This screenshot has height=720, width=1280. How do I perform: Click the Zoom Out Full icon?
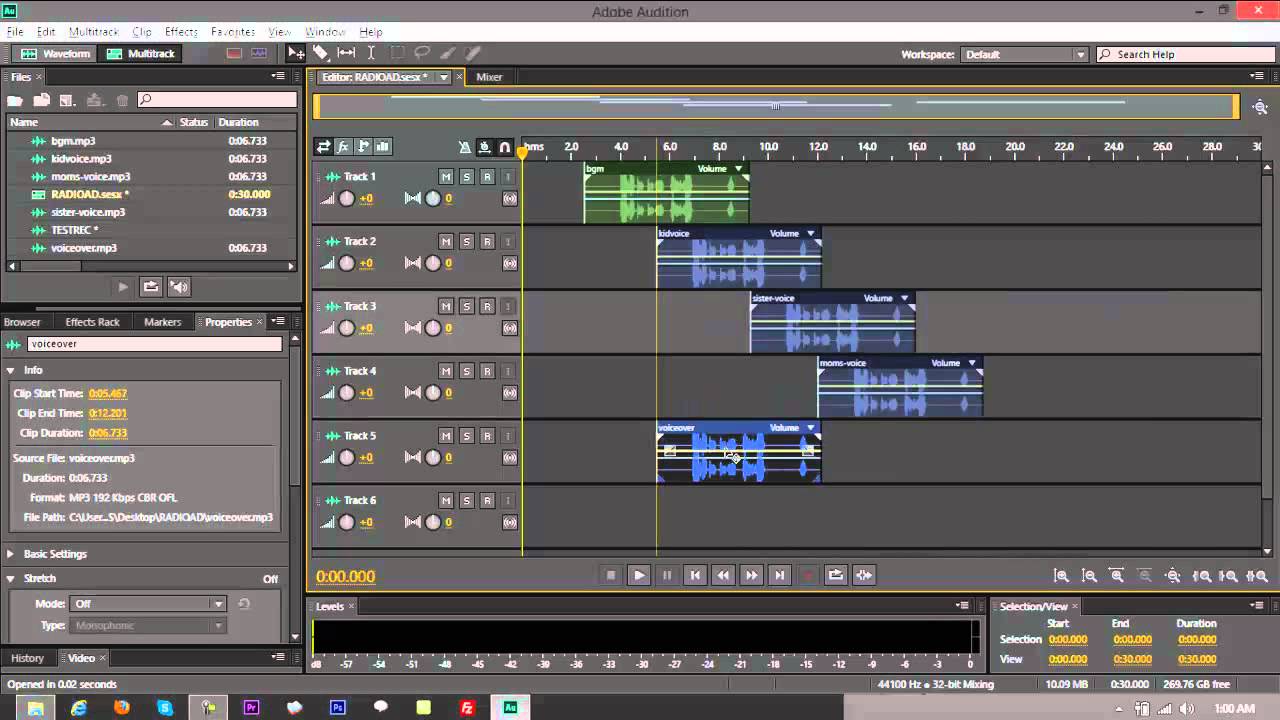(1173, 576)
